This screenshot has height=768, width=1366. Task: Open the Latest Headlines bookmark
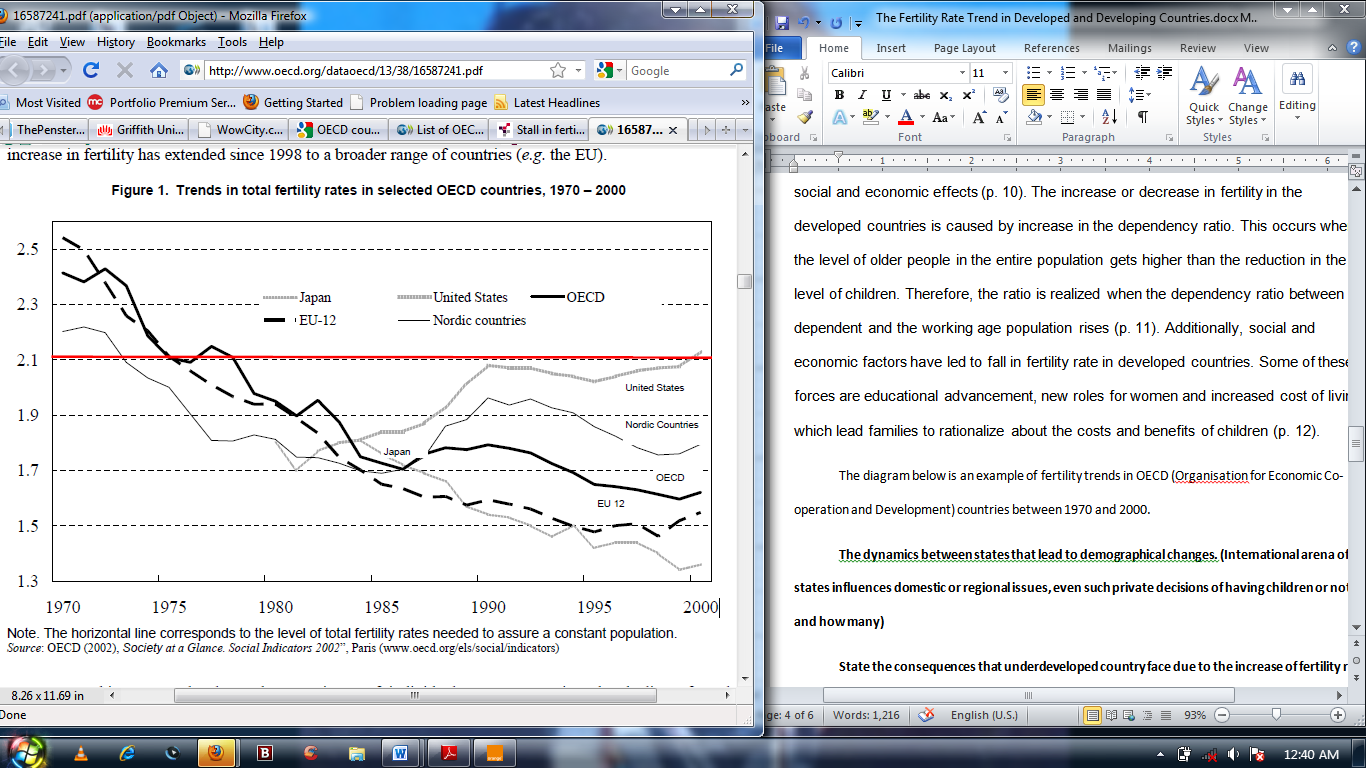[x=547, y=102]
